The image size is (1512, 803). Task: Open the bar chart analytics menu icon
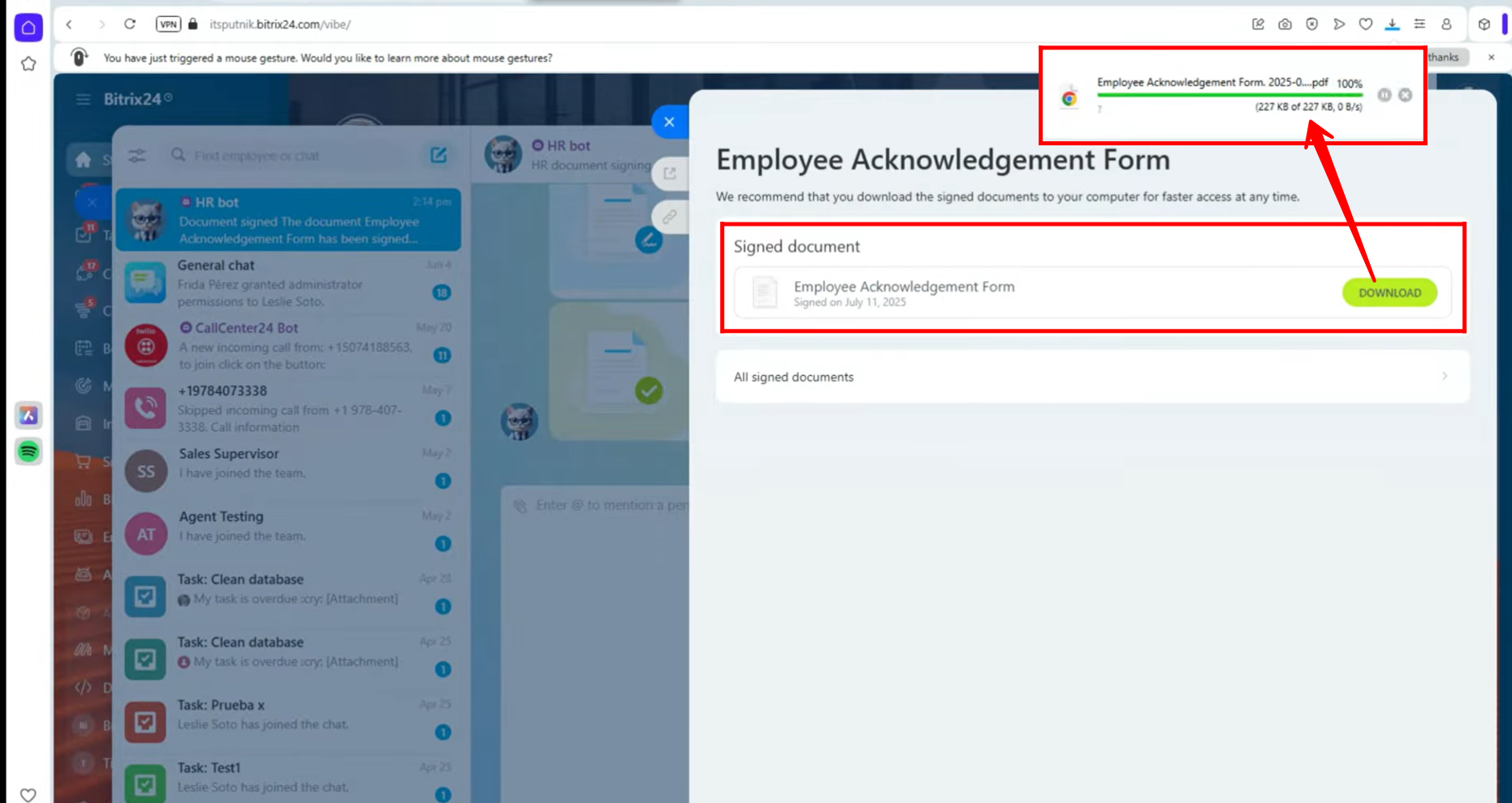point(84,499)
